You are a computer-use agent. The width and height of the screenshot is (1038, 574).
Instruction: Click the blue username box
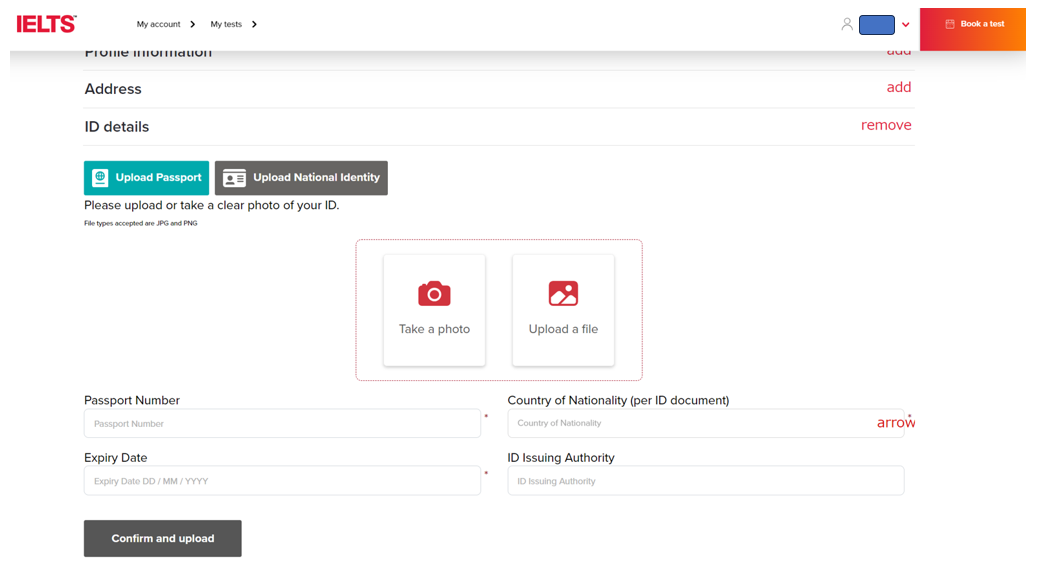pyautogui.click(x=876, y=25)
